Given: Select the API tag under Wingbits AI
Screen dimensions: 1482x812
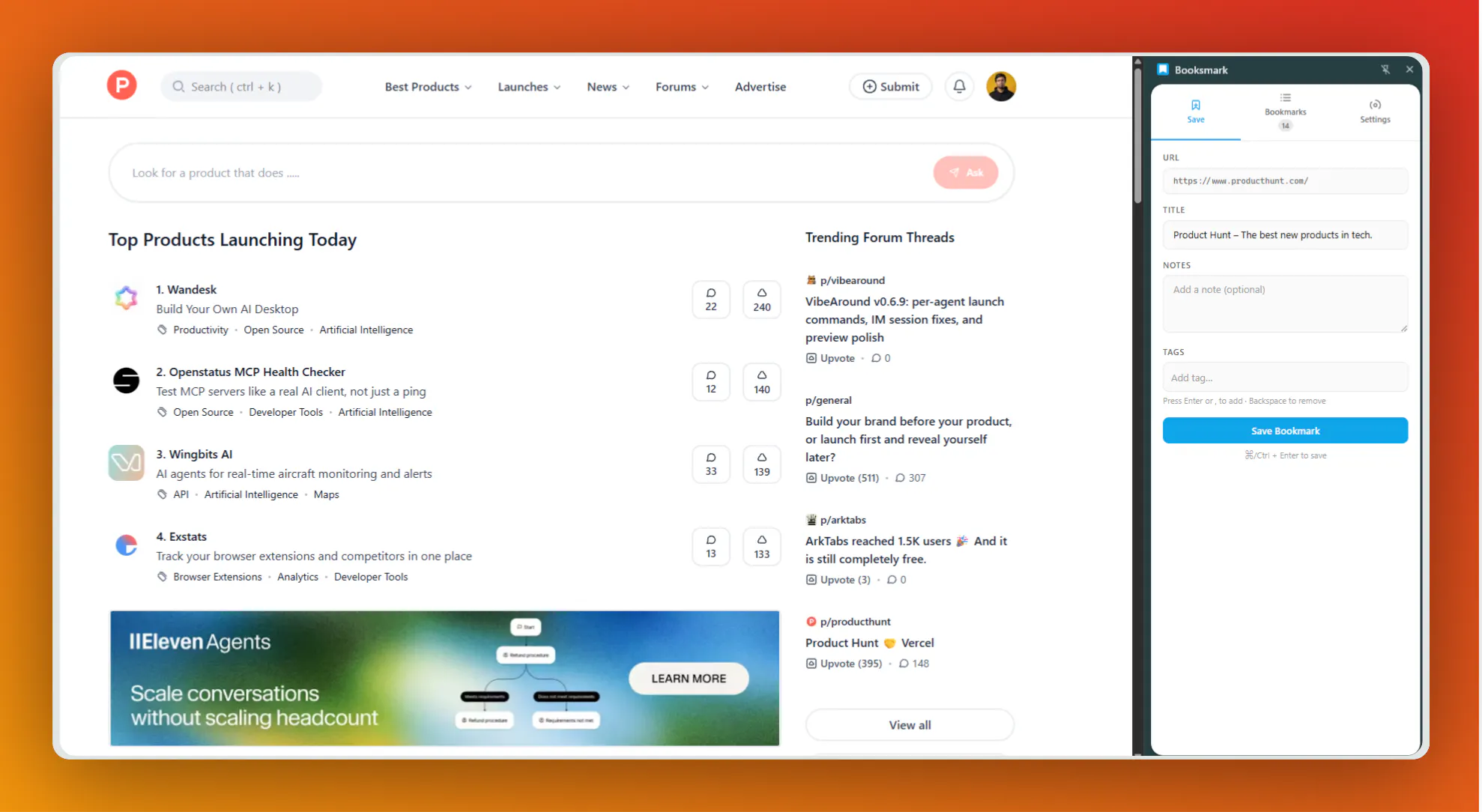Looking at the screenshot, I should 181,495.
